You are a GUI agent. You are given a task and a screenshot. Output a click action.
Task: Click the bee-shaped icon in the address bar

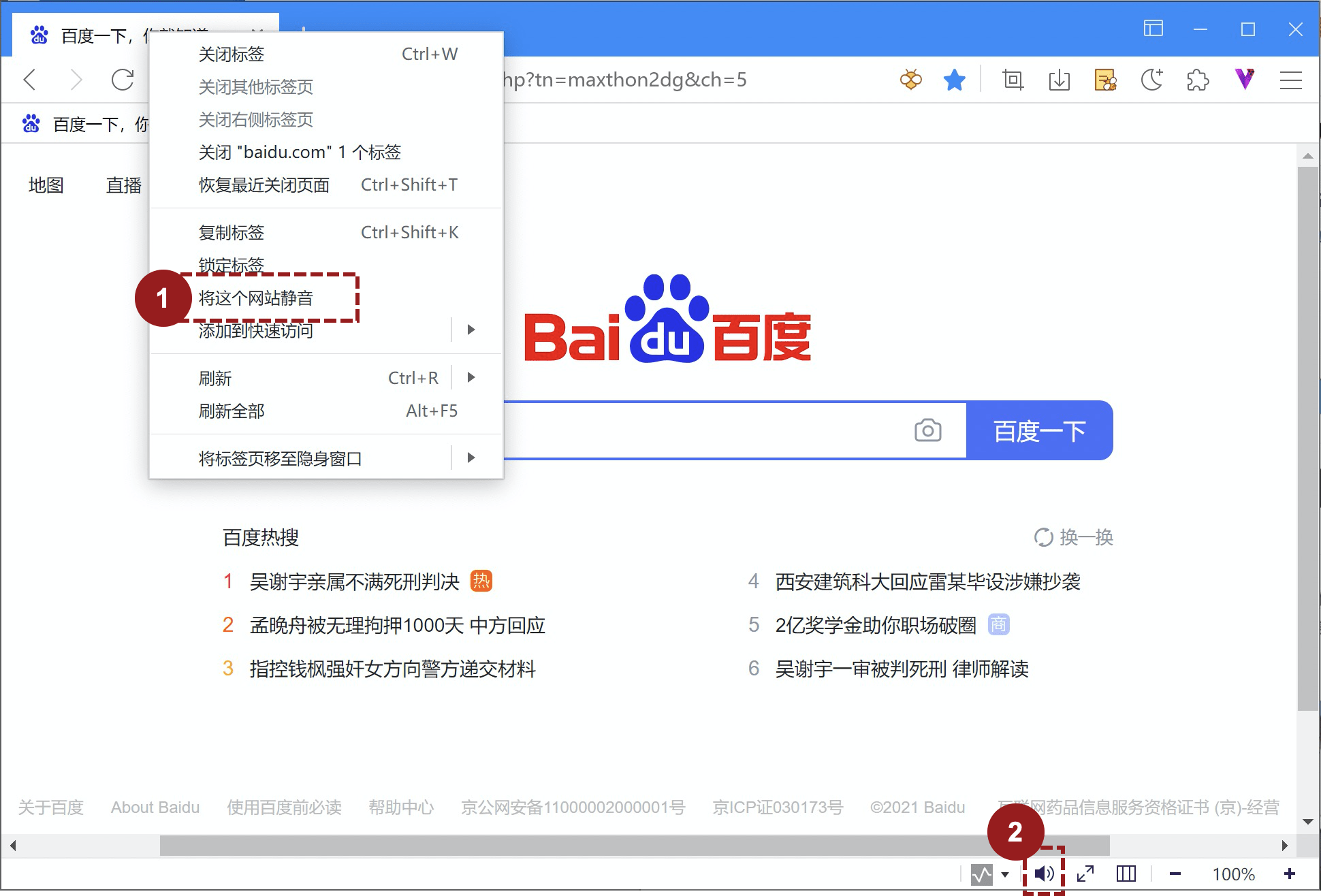pos(910,80)
